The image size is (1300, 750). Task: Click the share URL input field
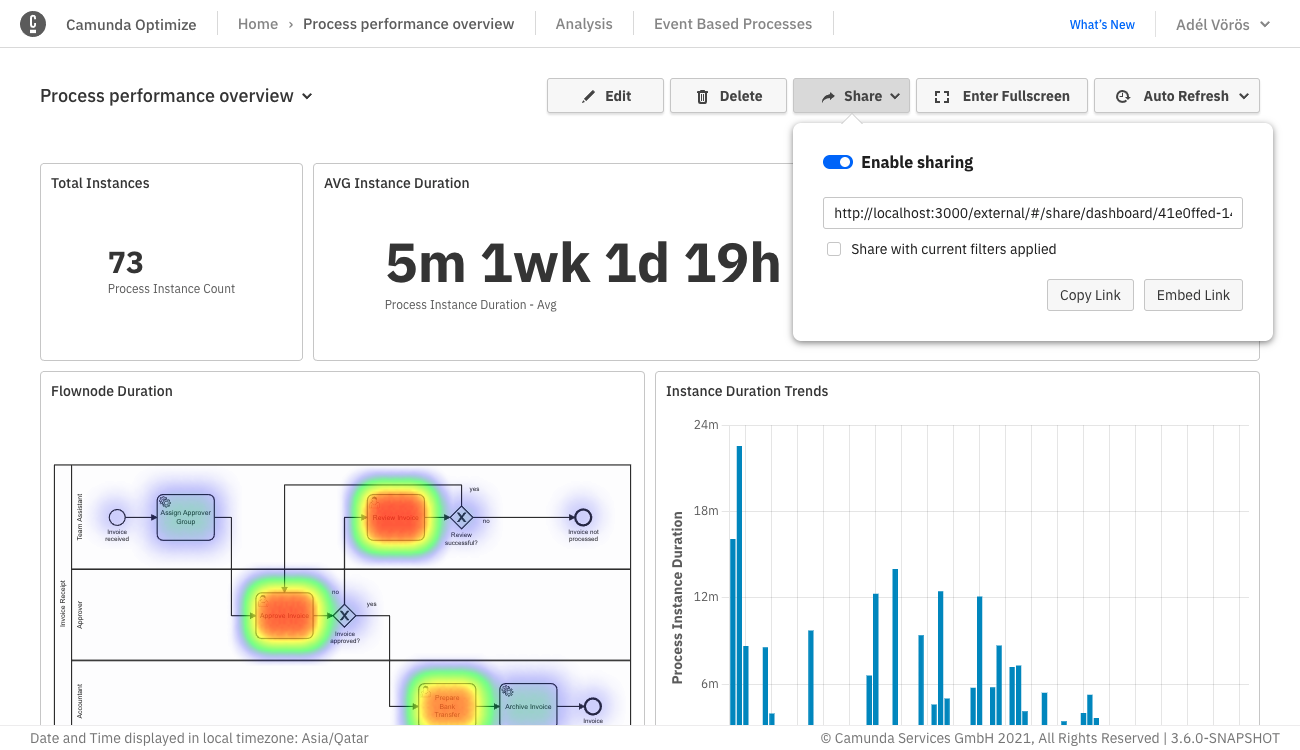[x=1032, y=213]
